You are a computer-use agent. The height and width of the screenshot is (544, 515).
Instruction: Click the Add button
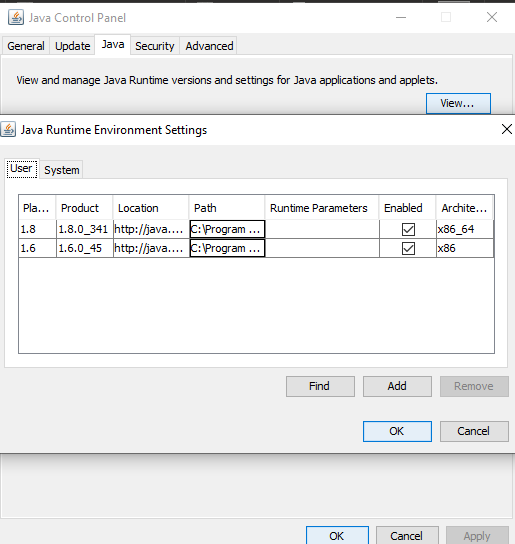click(397, 386)
